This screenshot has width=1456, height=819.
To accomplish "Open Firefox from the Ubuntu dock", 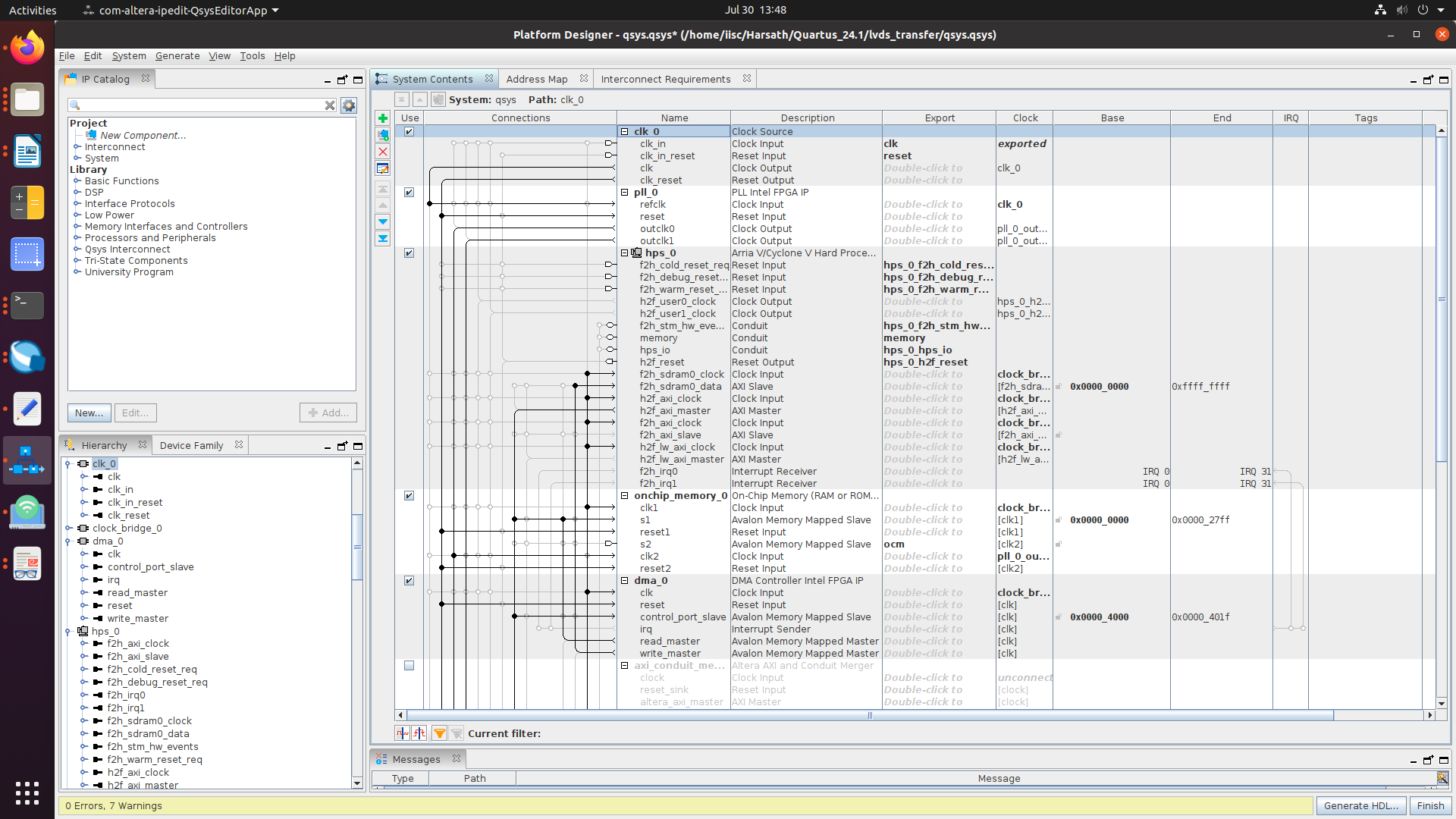I will 27,48.
